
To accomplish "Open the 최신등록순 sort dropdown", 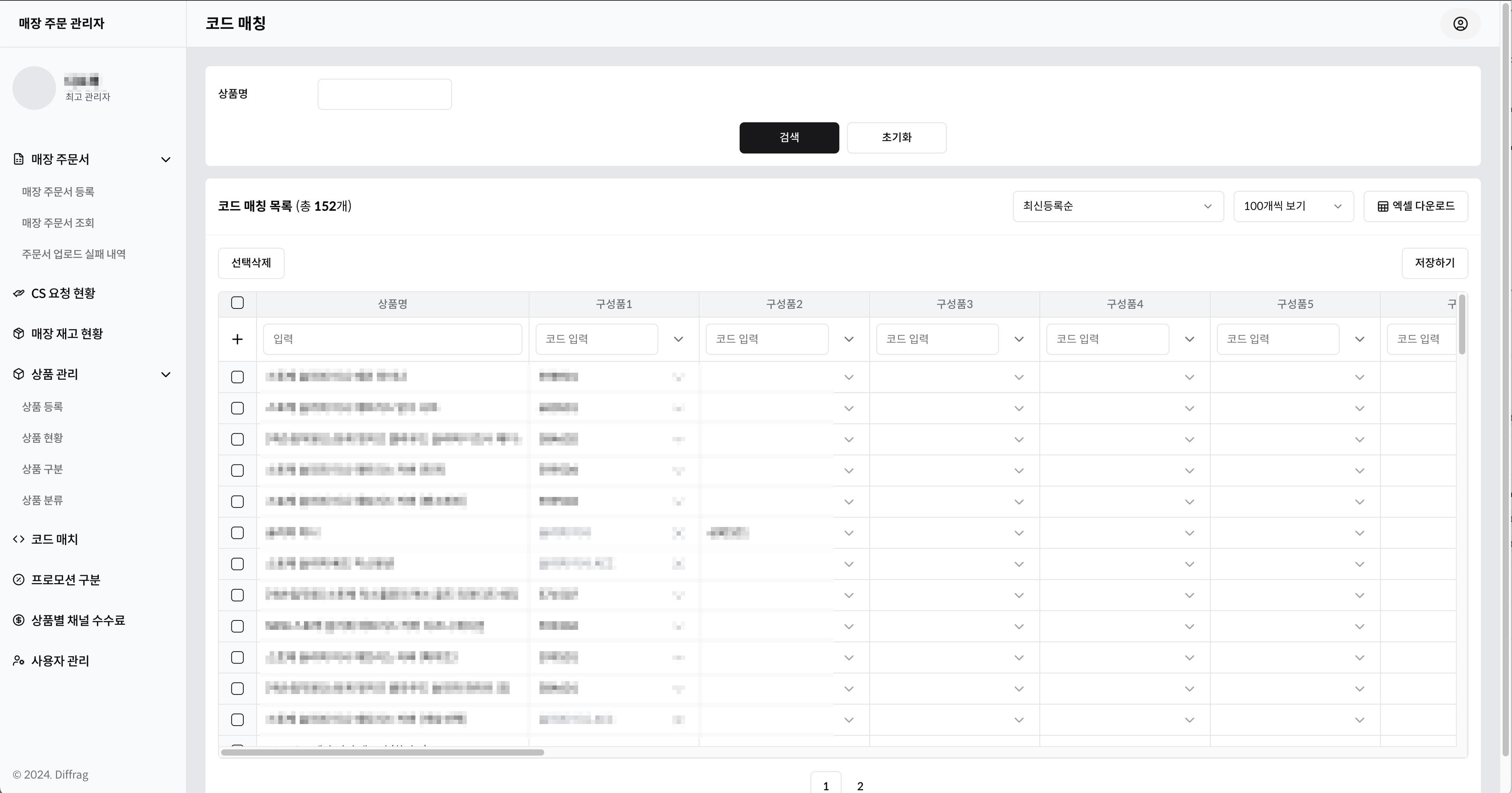I will click(x=1117, y=206).
